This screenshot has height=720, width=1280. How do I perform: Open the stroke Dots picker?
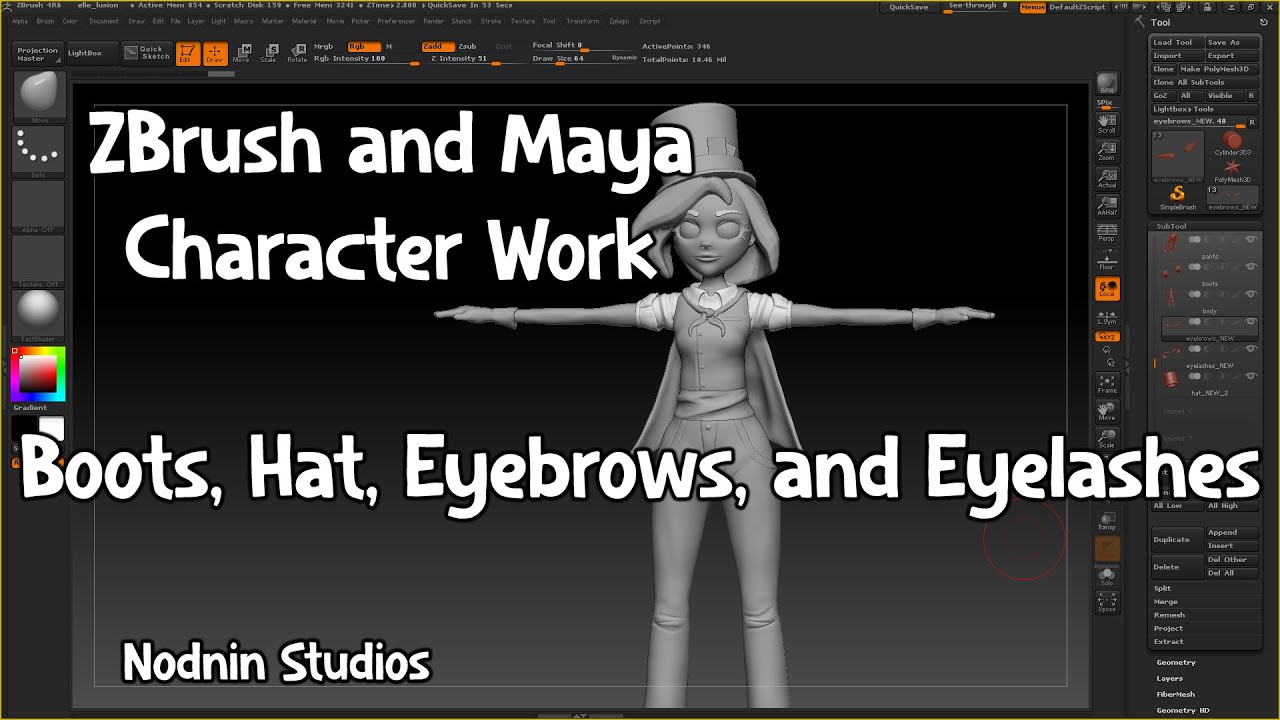click(x=39, y=153)
